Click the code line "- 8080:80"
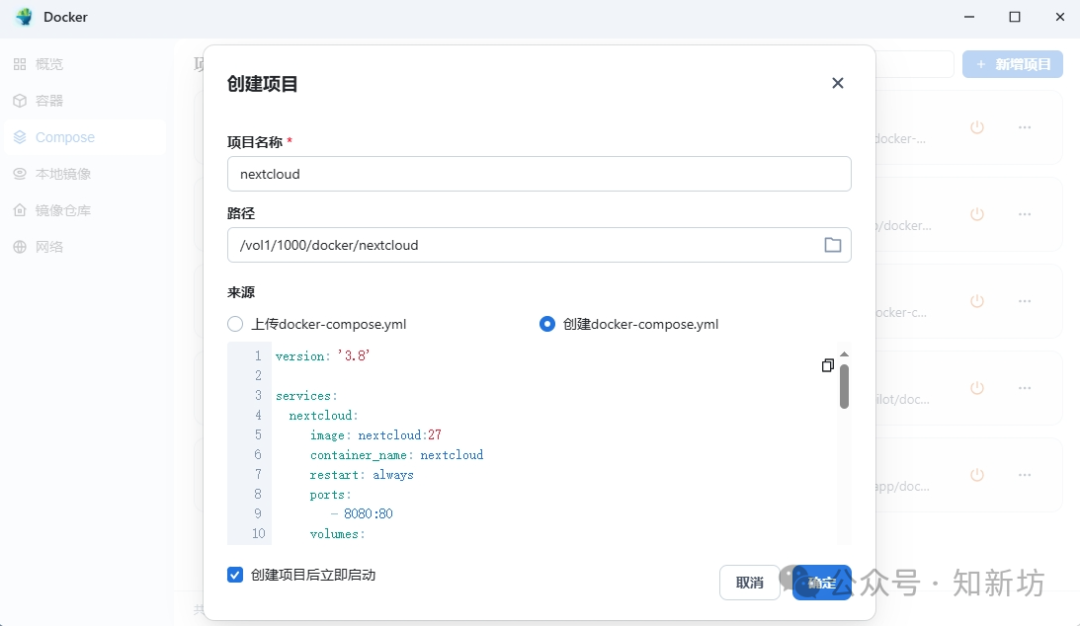1080x626 pixels. coord(362,514)
